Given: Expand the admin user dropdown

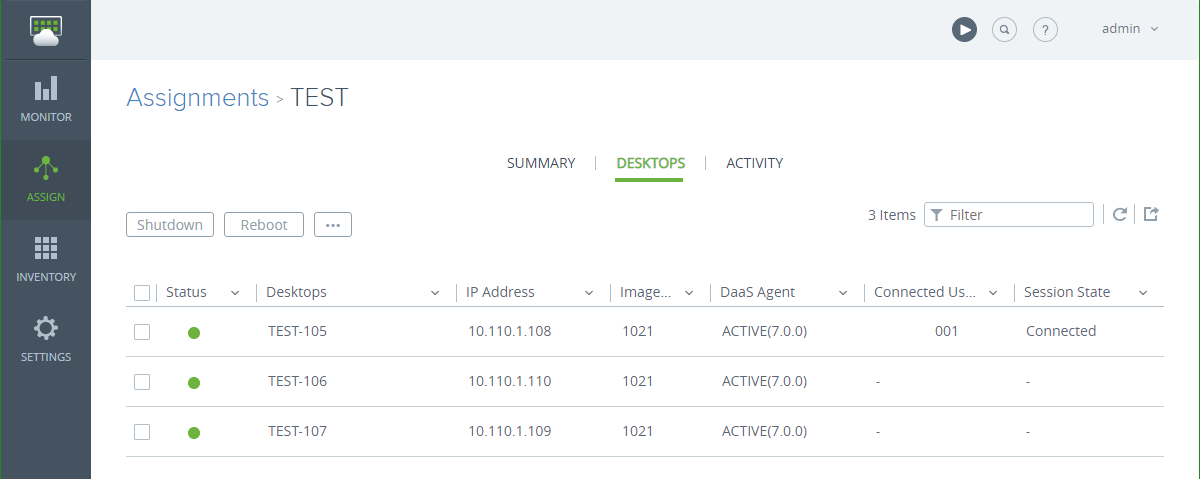Looking at the screenshot, I should tap(1130, 29).
